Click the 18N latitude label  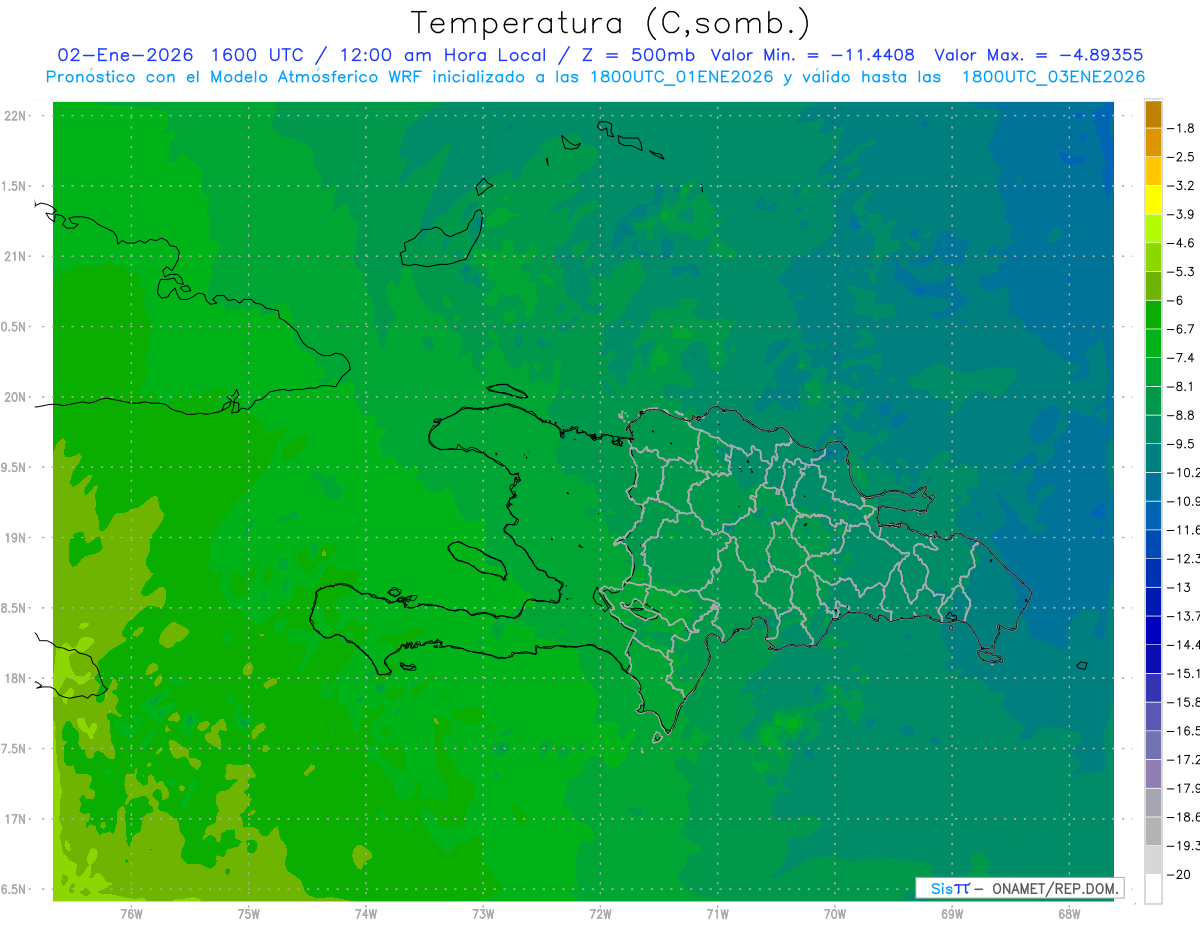15,678
